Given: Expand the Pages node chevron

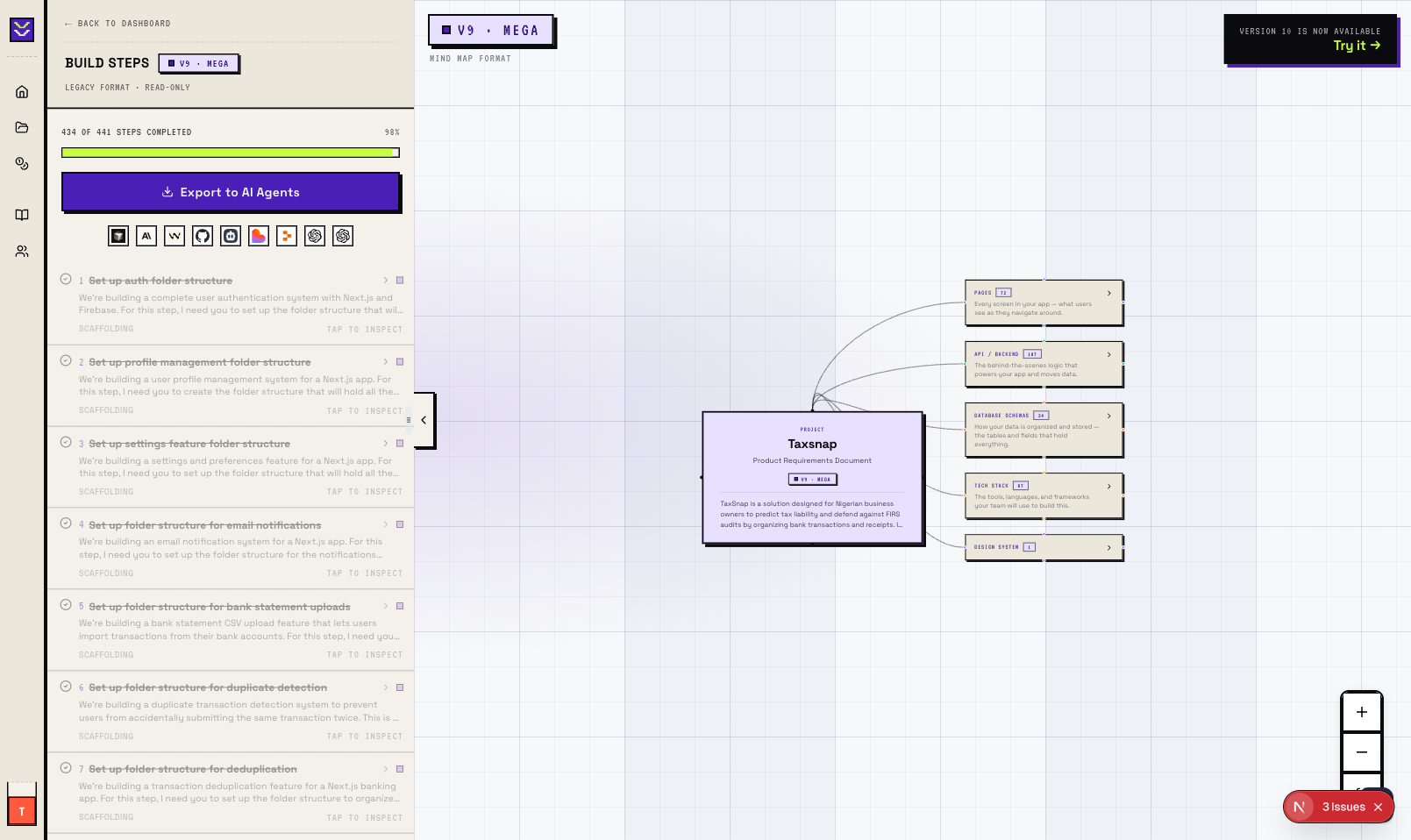Looking at the screenshot, I should pos(1109,293).
